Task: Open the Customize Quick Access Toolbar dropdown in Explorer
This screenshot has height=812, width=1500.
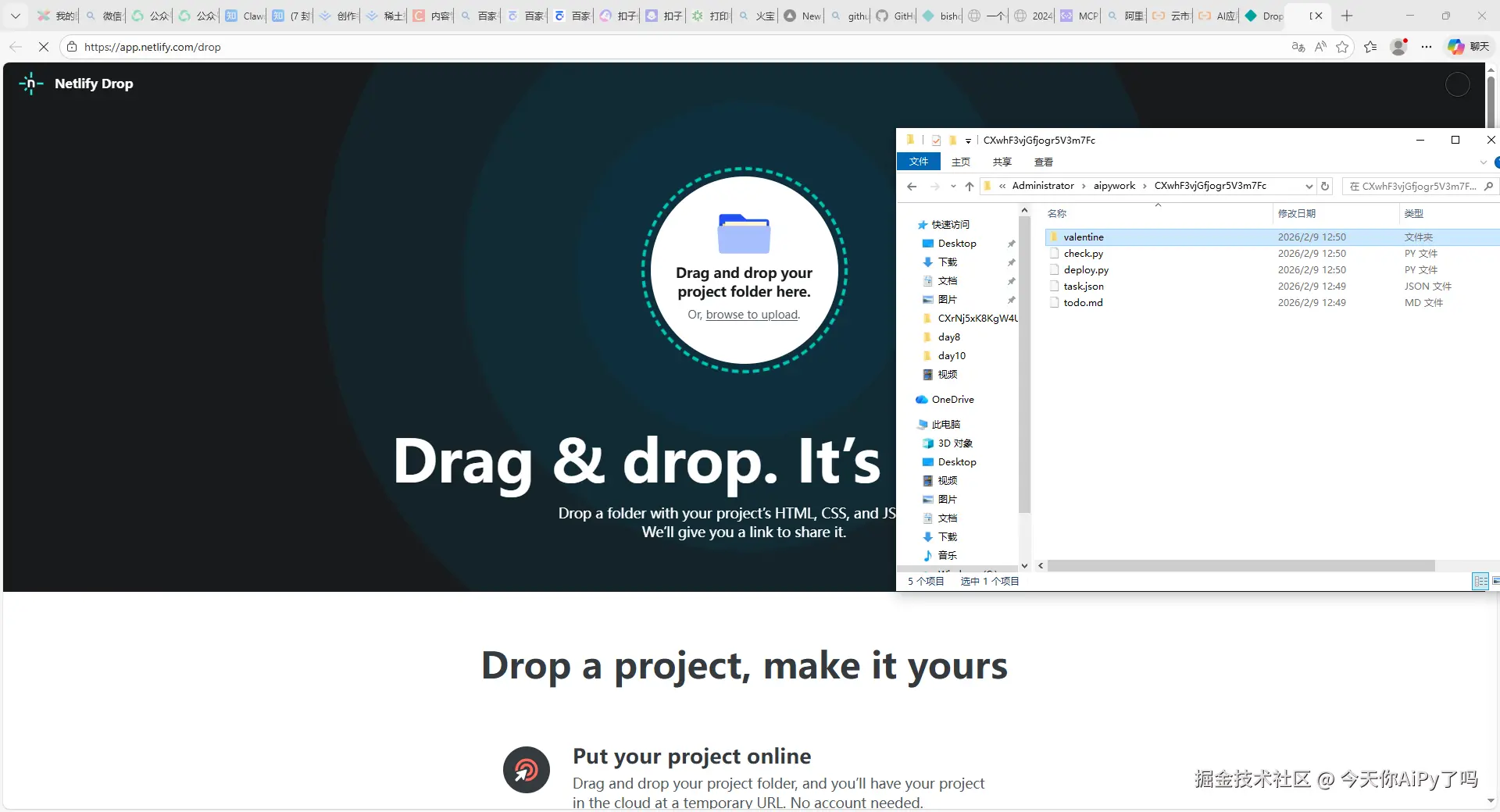Action: pyautogui.click(x=968, y=141)
